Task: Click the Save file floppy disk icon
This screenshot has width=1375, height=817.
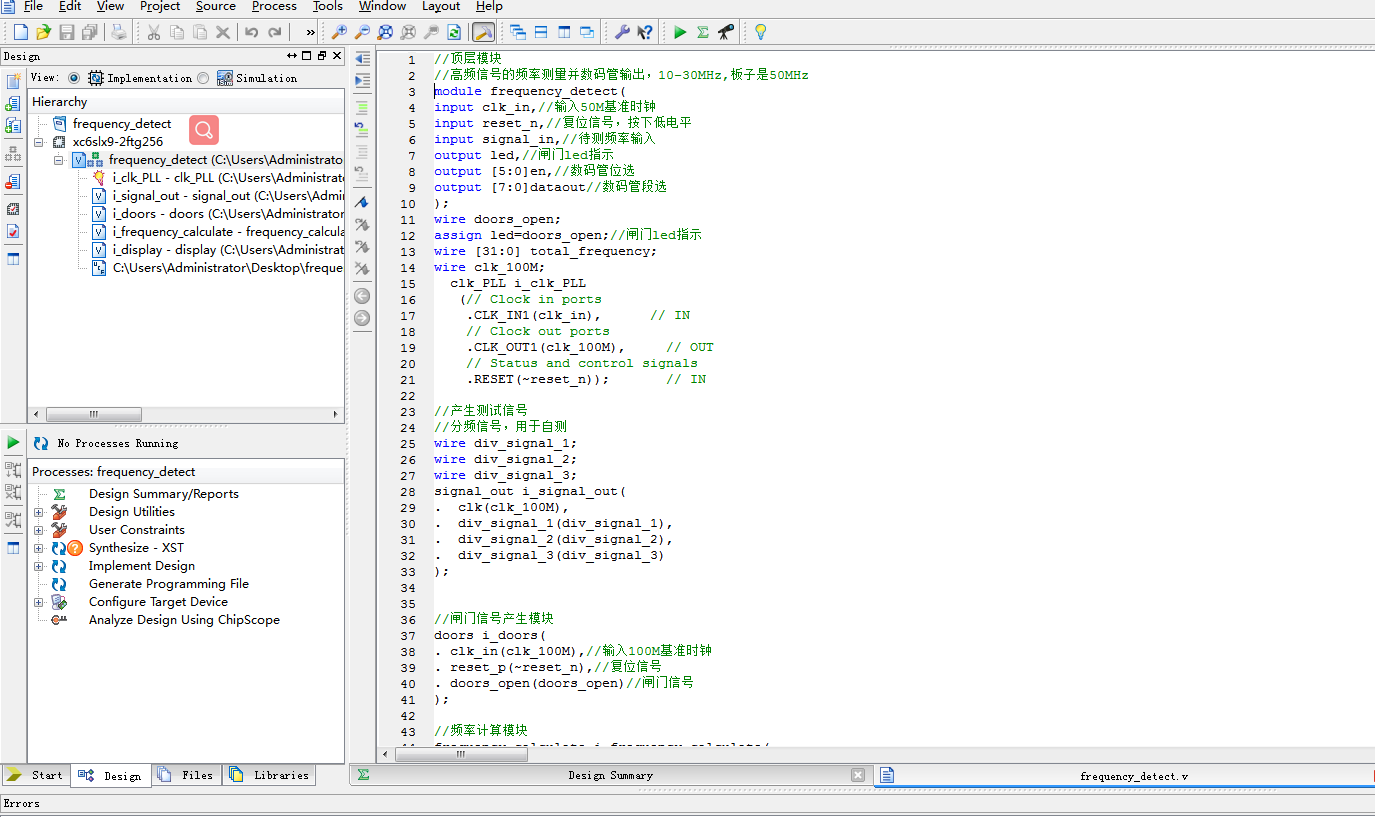Action: point(67,32)
